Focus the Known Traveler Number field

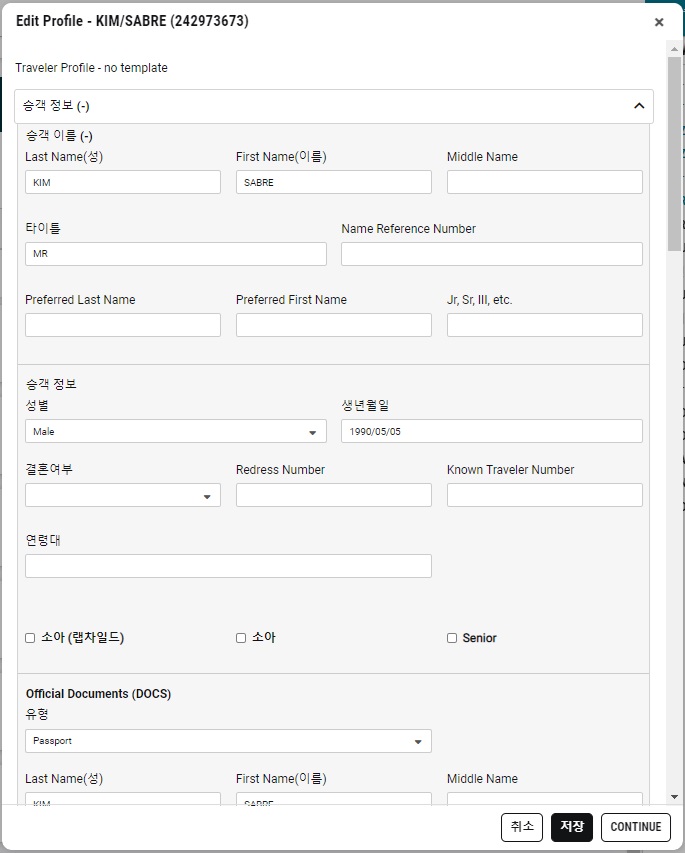[x=545, y=495]
